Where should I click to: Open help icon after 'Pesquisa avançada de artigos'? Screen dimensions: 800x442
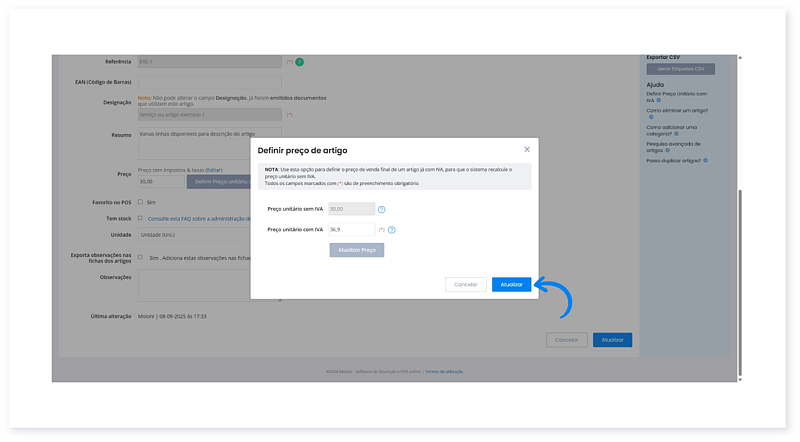click(666, 149)
